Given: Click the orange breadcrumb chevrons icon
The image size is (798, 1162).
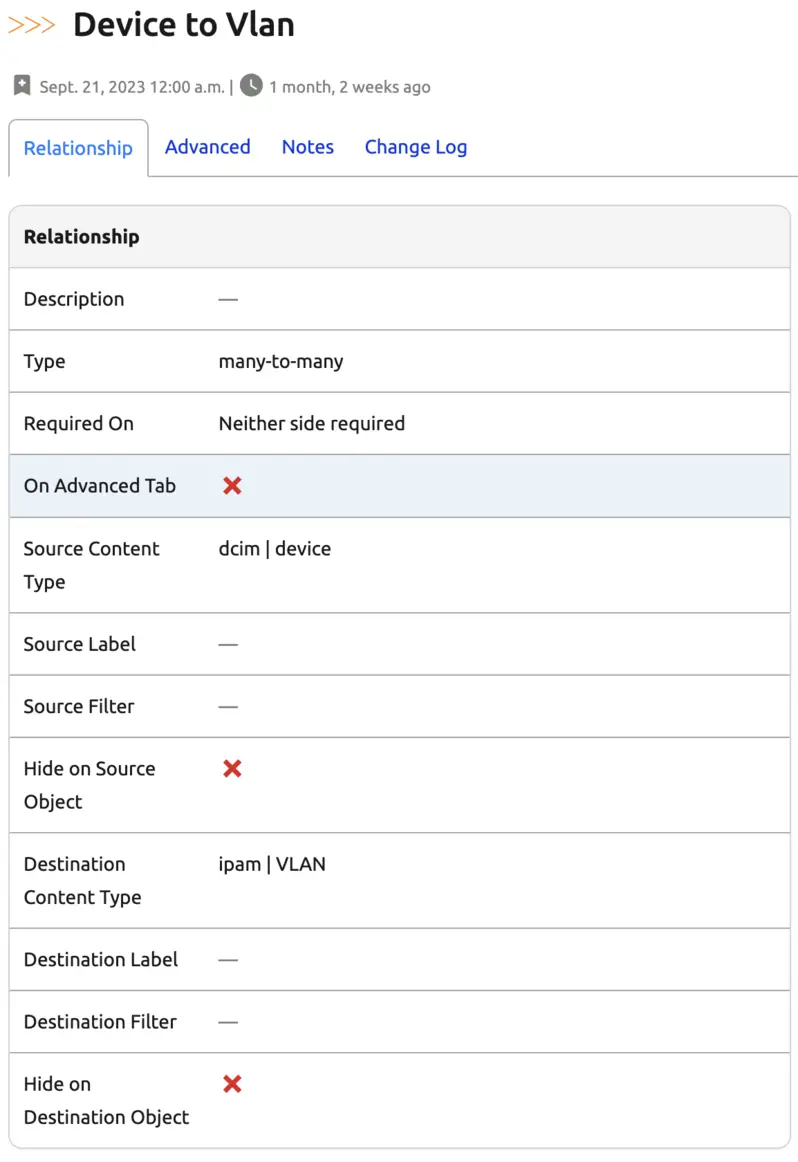Looking at the screenshot, I should point(31,25).
